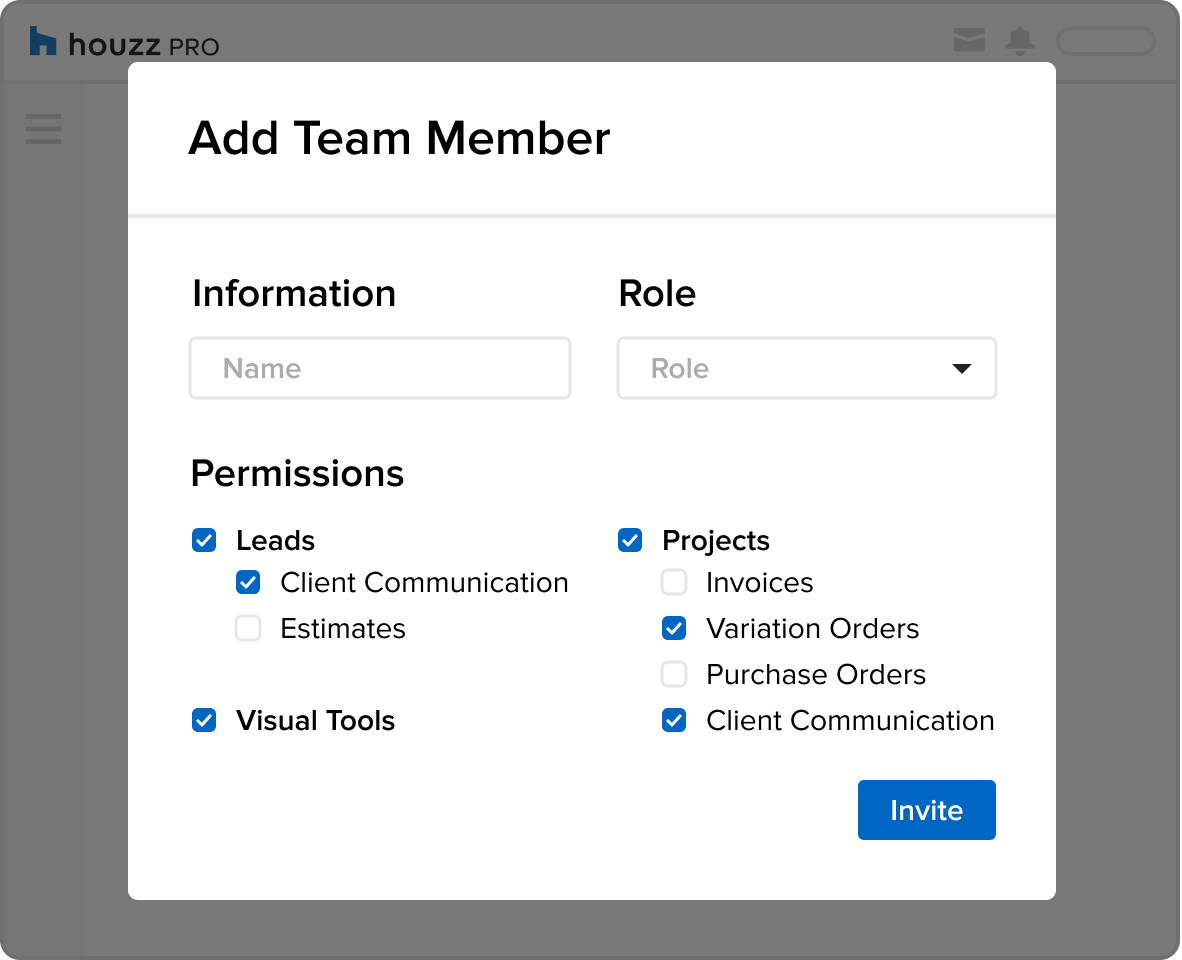
Task: Click the Estimates label text
Action: click(x=343, y=628)
